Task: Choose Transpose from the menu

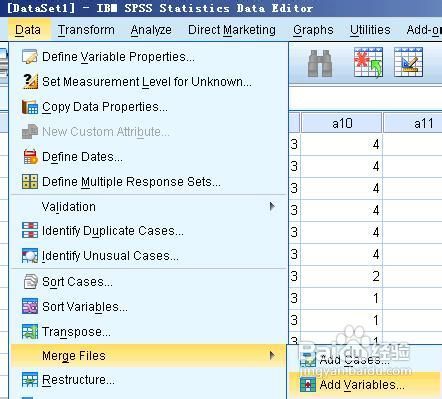Action: pos(149,332)
